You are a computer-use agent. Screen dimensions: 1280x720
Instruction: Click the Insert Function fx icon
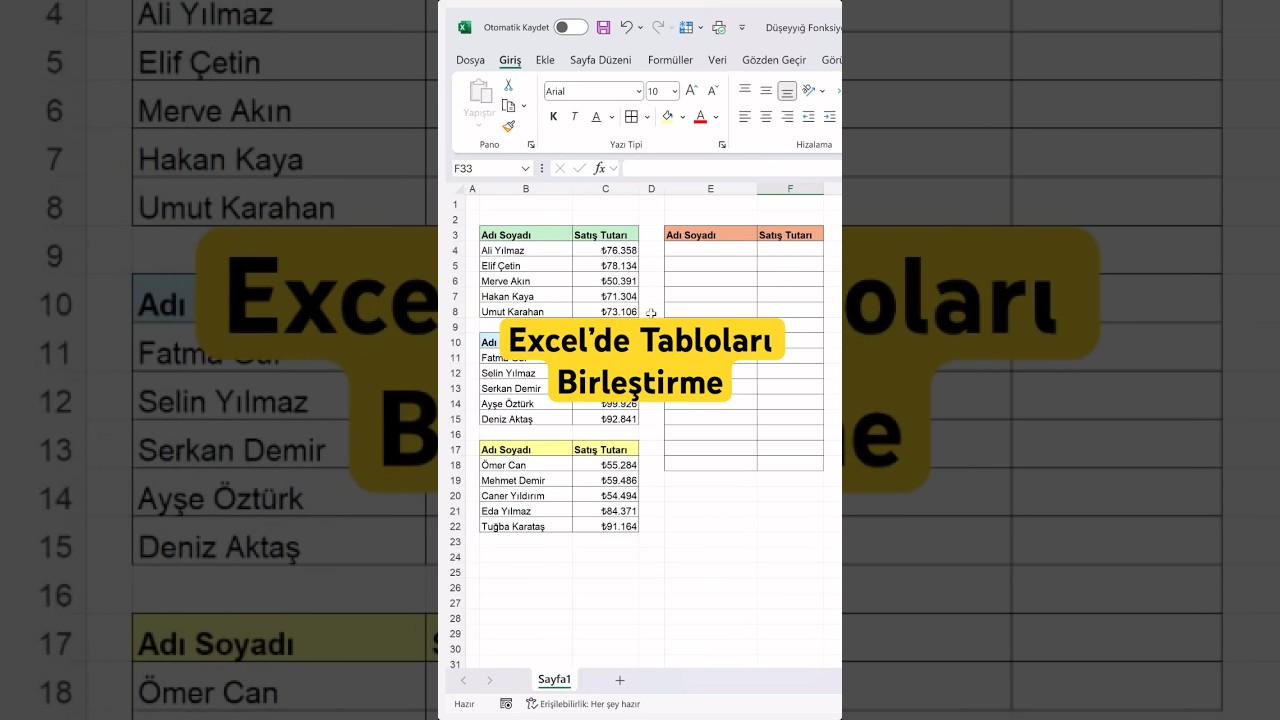pyautogui.click(x=600, y=169)
